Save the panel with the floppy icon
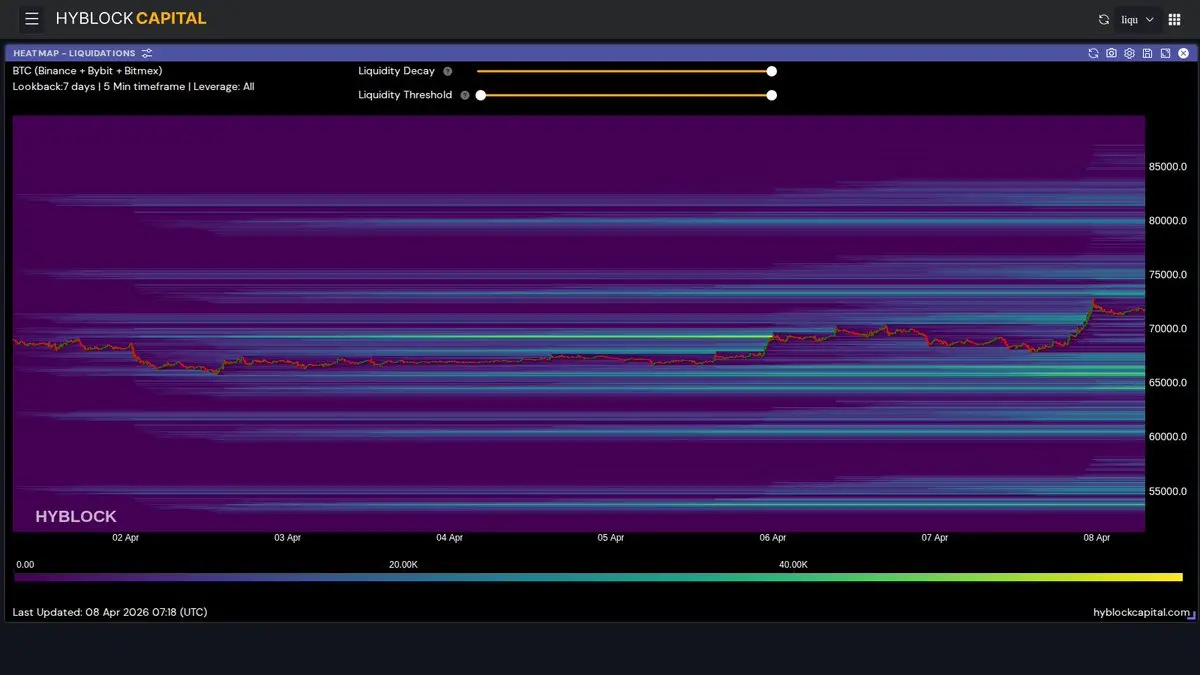Image resolution: width=1200 pixels, height=675 pixels. pyautogui.click(x=1147, y=53)
